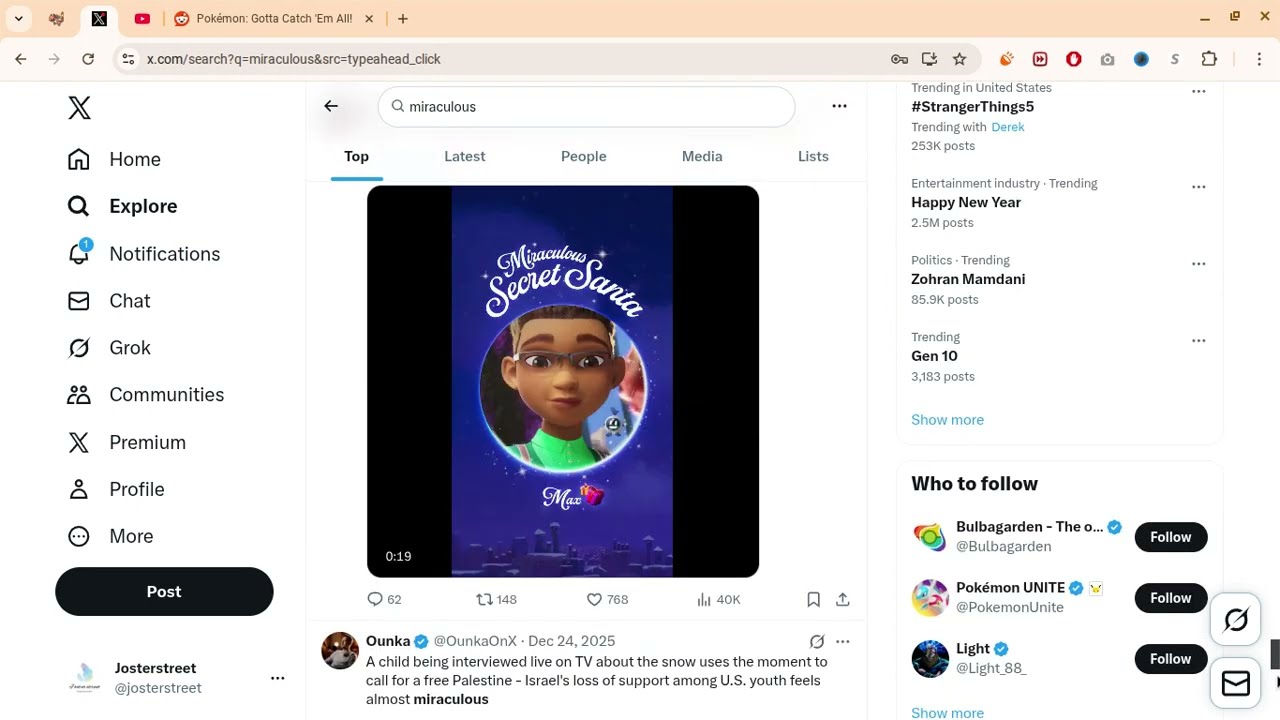Switch to YouTube browser tab
This screenshot has width=1280, height=720.
142,19
